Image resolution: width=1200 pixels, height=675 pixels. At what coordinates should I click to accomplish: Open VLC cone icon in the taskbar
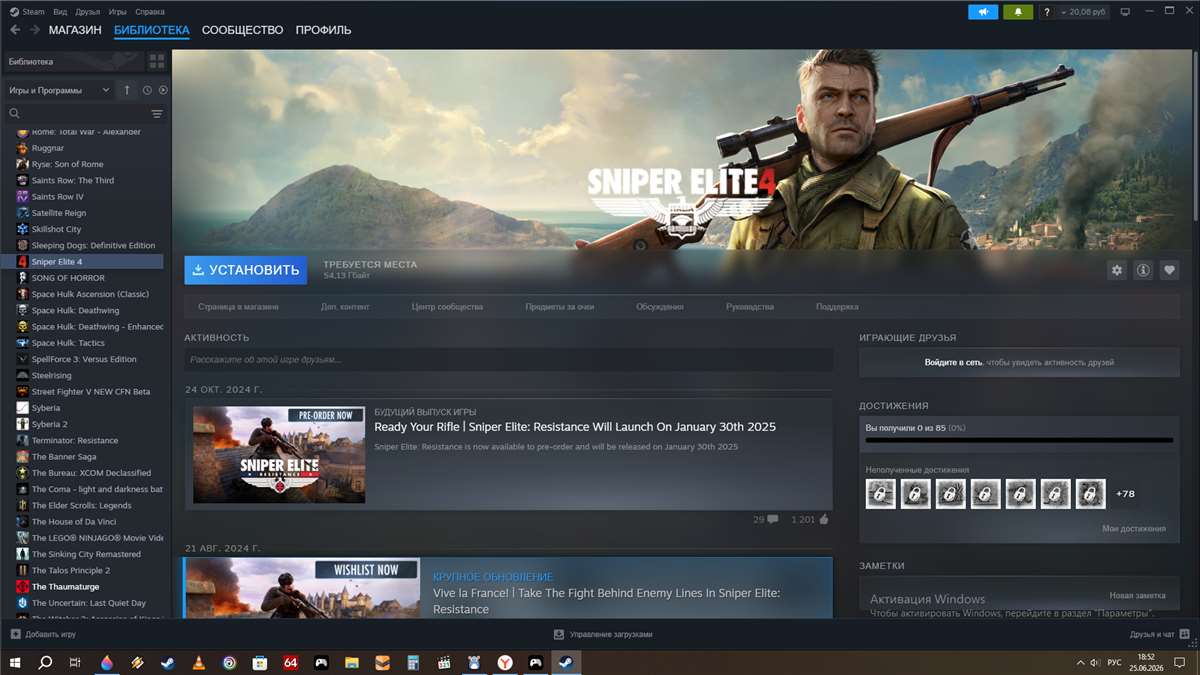pos(198,662)
